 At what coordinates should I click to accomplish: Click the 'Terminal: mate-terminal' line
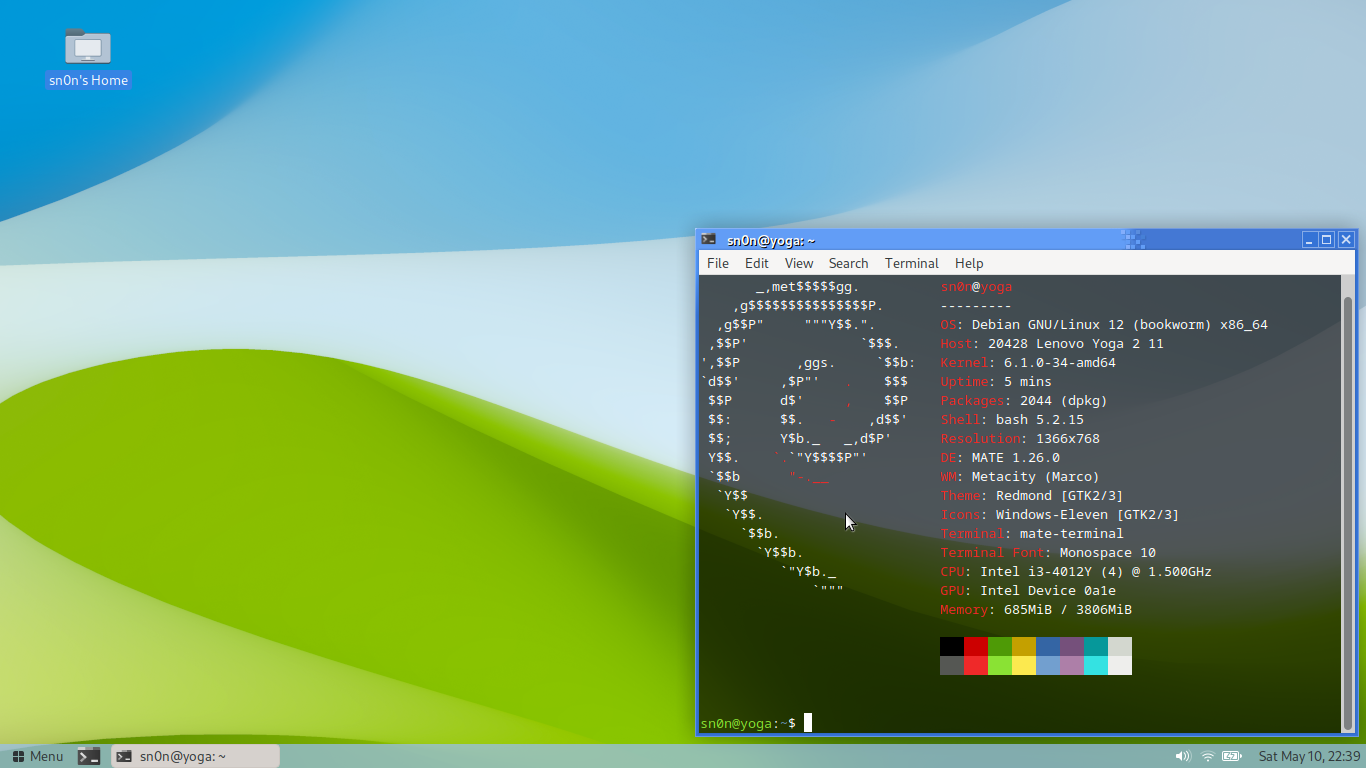pyautogui.click(x=1032, y=534)
